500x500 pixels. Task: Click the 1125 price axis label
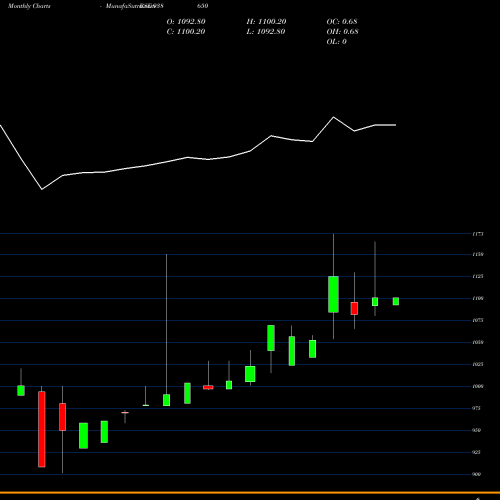(477, 276)
